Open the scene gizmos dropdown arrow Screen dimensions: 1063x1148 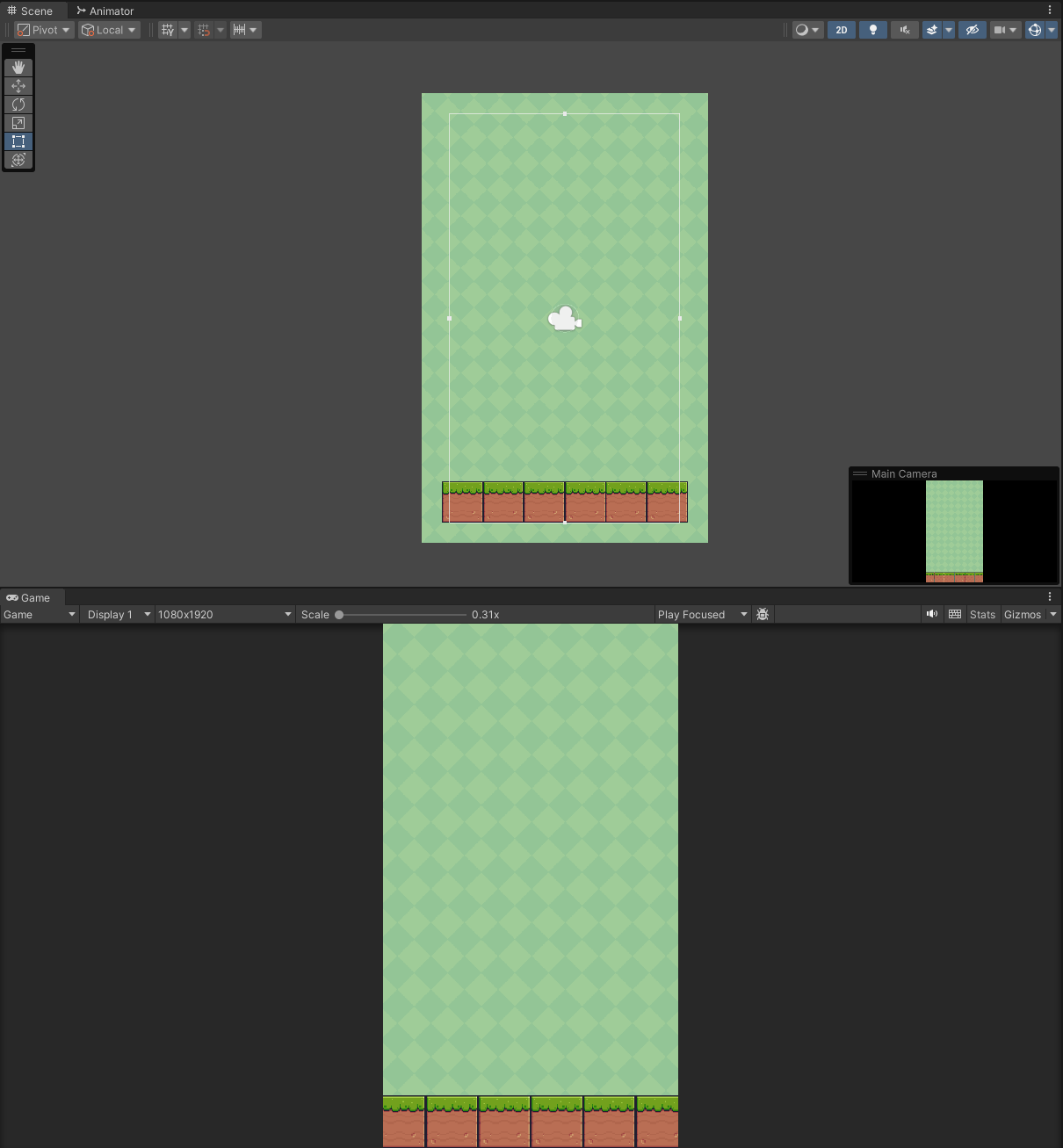pos(1052,30)
